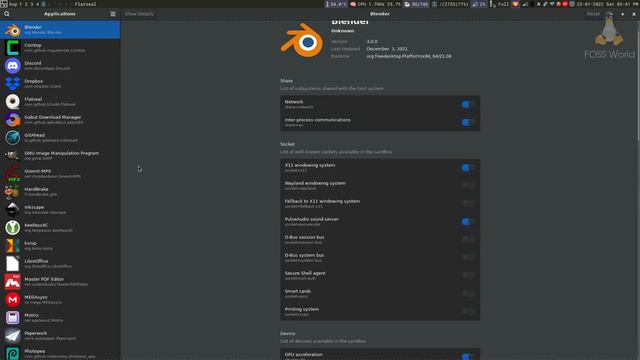This screenshot has width=640, height=360.
Task: Select the Discord application icon
Action: (x=13, y=66)
